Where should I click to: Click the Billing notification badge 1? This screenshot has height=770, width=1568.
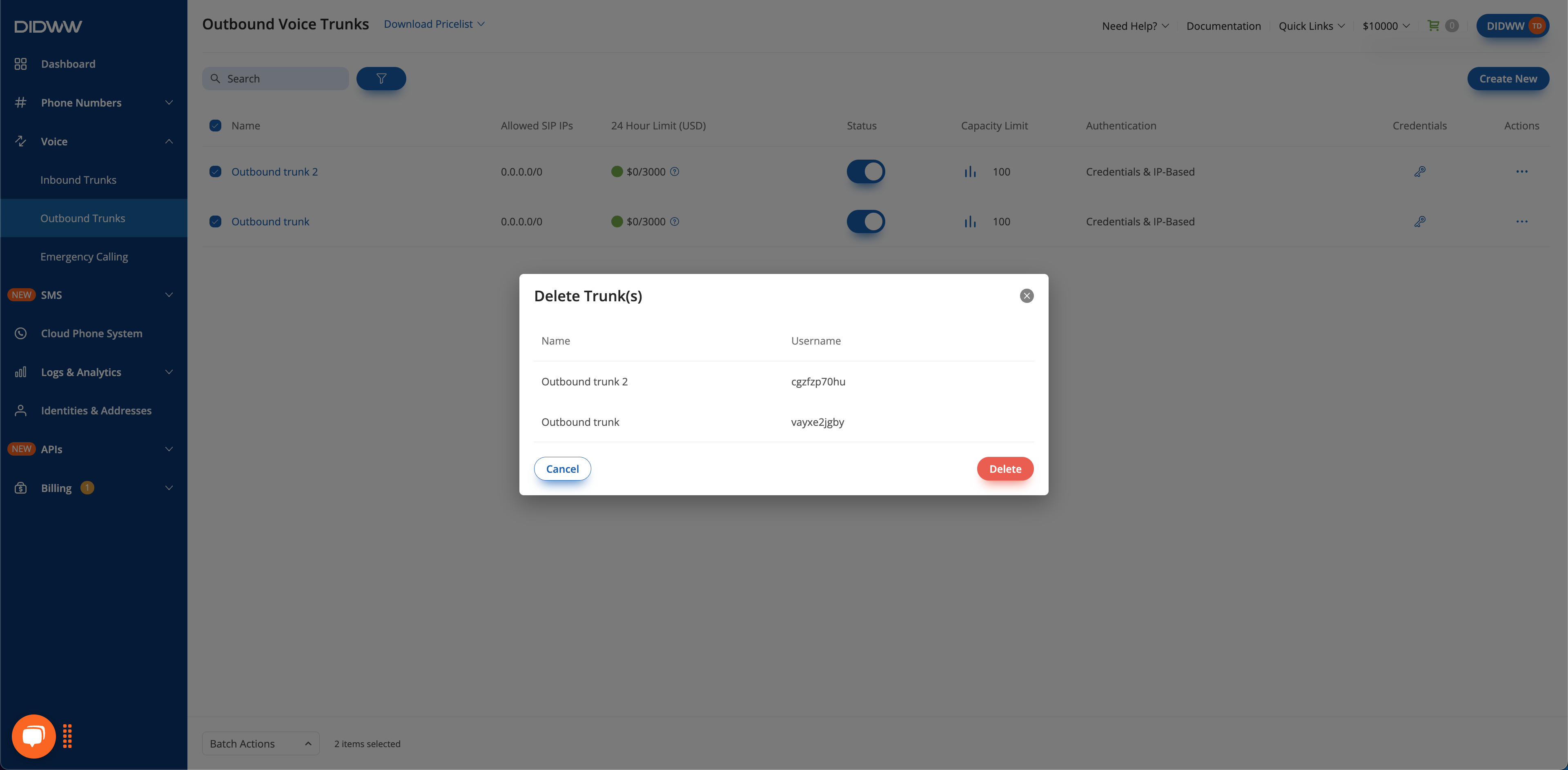(87, 487)
